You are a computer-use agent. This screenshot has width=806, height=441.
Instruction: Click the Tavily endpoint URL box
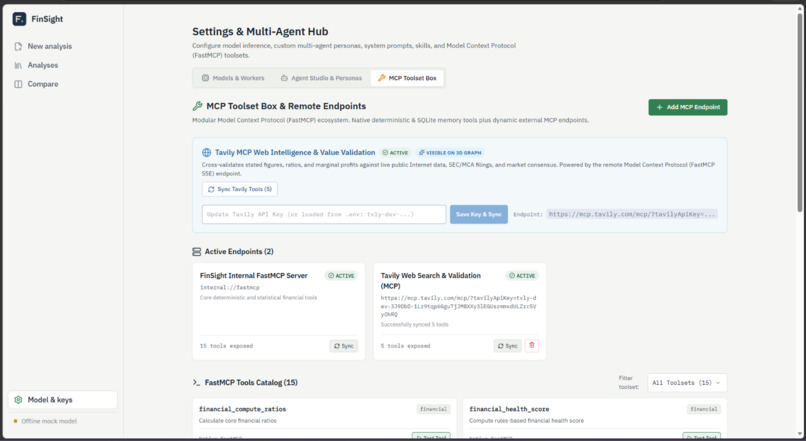pyautogui.click(x=632, y=214)
